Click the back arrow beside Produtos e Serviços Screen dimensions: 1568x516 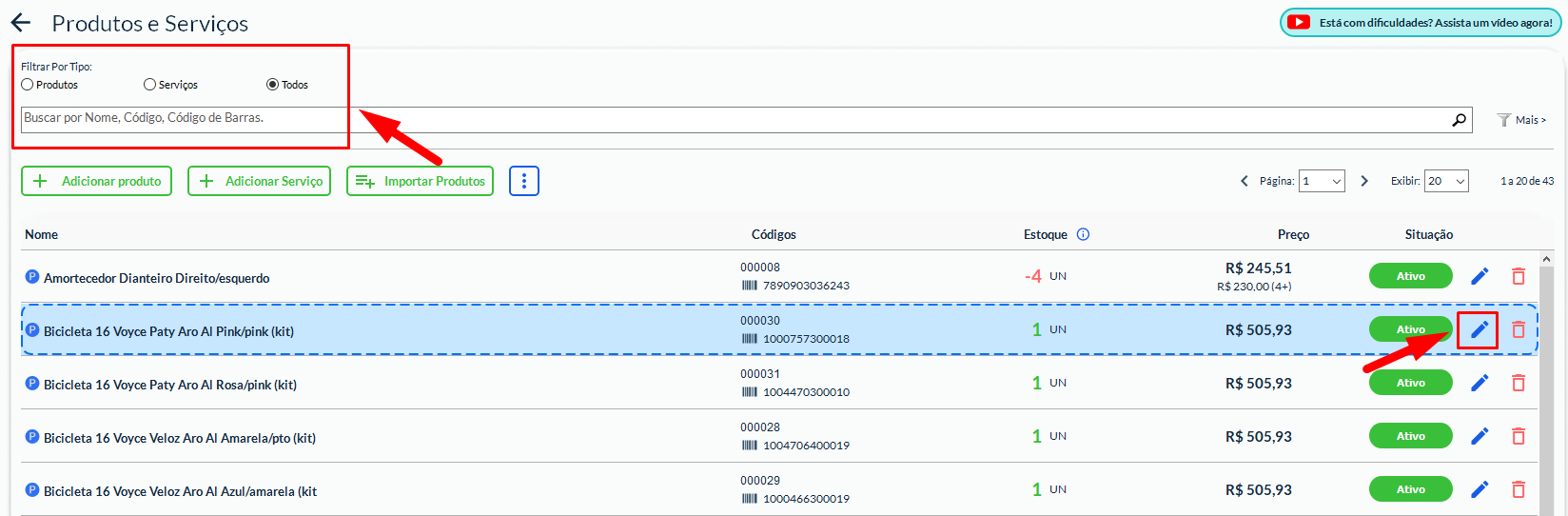(21, 23)
